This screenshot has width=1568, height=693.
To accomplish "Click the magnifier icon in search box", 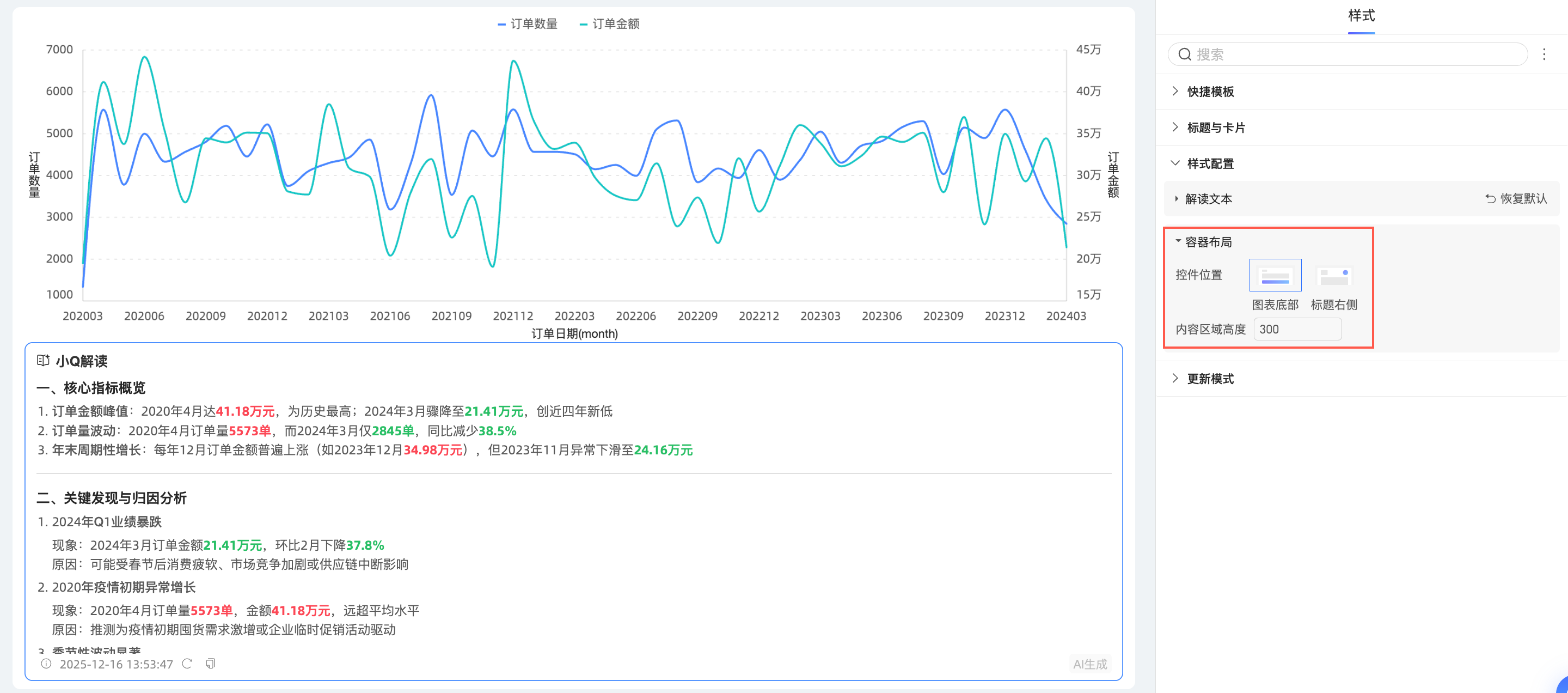I will 1185,54.
